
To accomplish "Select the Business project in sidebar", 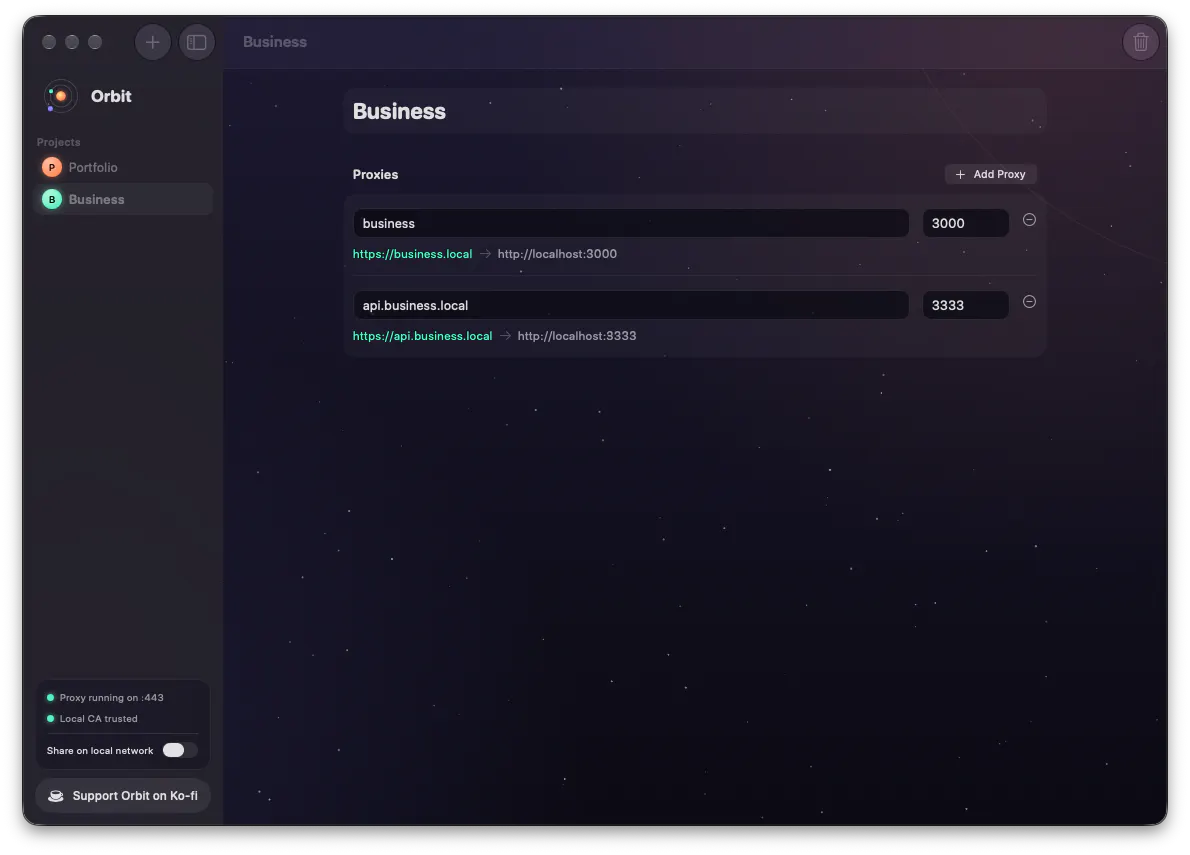I will tap(124, 200).
